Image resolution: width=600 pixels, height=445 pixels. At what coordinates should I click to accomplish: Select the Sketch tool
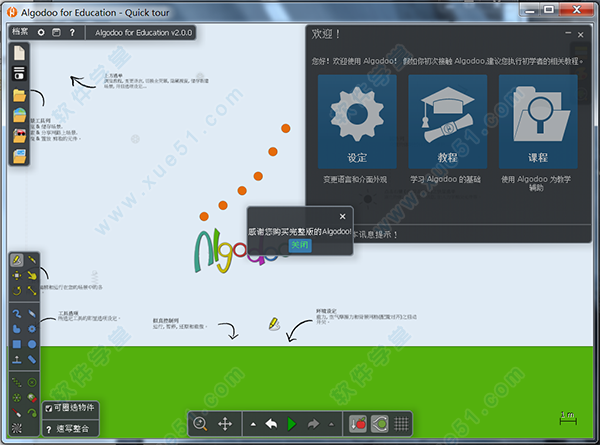point(16,260)
